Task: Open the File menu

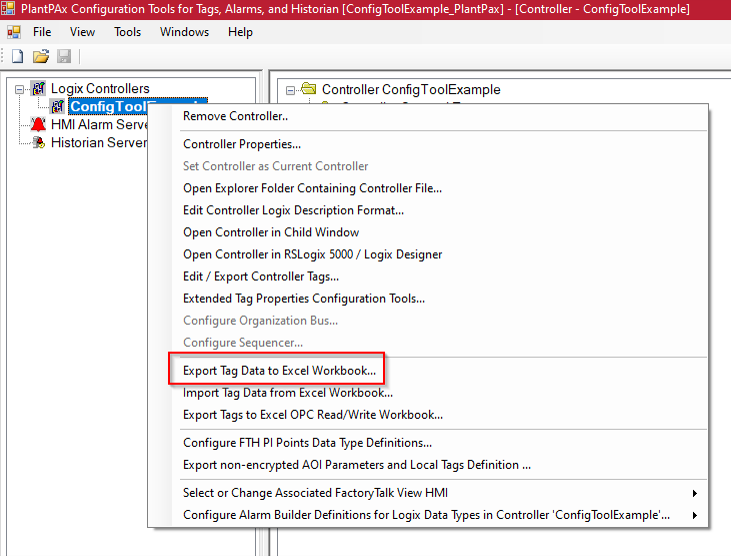Action: pyautogui.click(x=42, y=32)
